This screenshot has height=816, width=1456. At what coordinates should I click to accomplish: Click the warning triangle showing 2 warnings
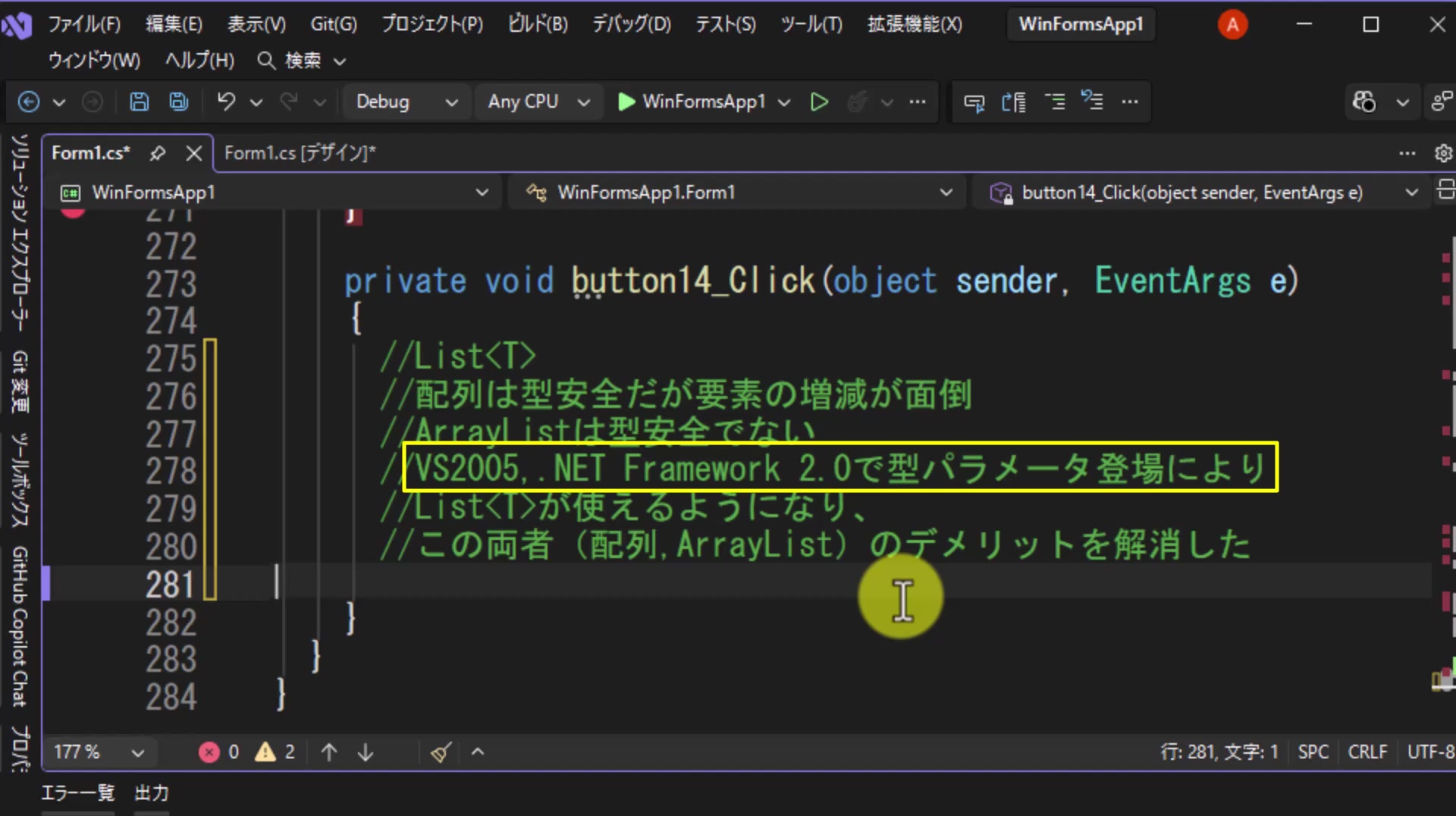tap(265, 752)
